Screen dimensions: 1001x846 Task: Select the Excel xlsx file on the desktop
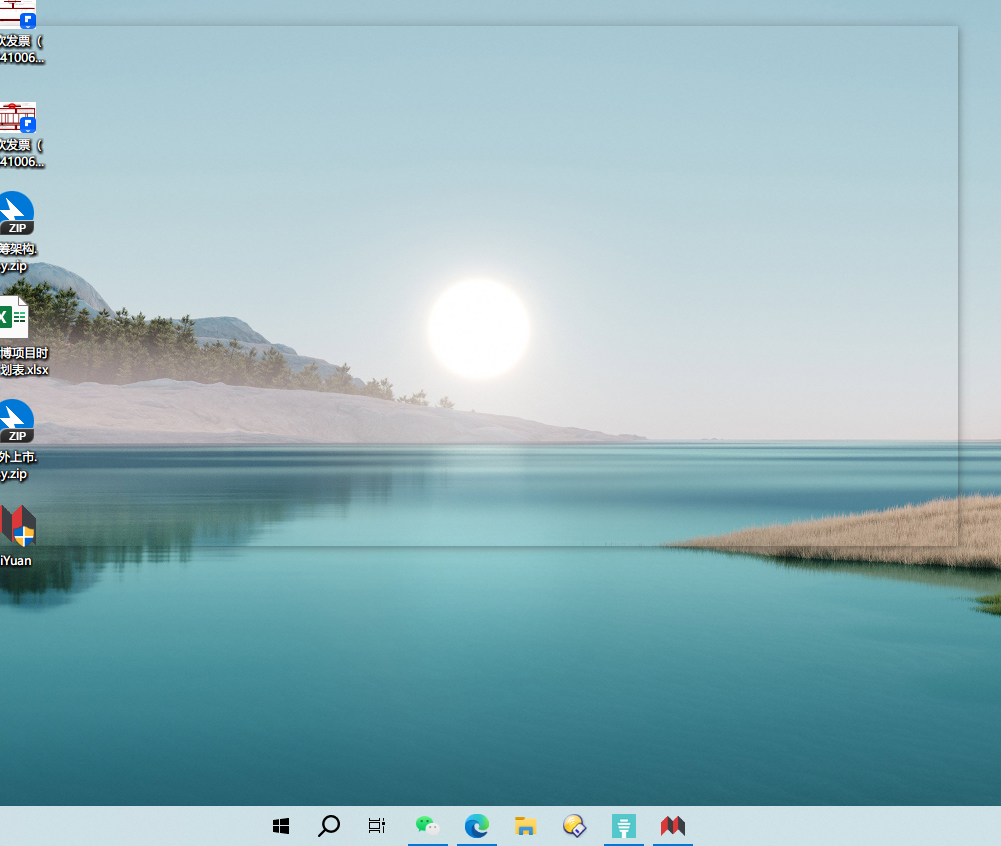pos(22,336)
